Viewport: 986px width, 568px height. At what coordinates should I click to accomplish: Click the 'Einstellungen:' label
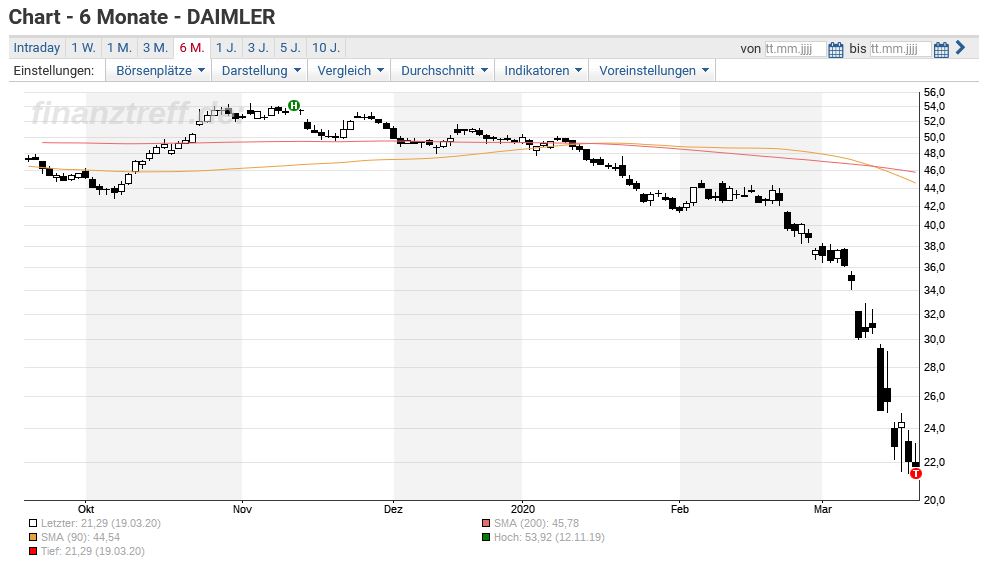[x=54, y=70]
